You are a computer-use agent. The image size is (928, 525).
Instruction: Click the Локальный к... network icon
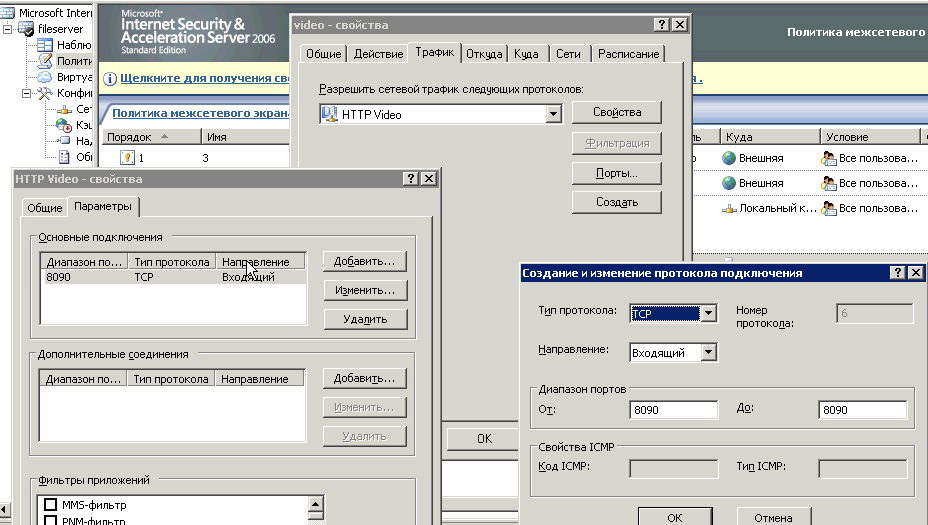tap(729, 208)
